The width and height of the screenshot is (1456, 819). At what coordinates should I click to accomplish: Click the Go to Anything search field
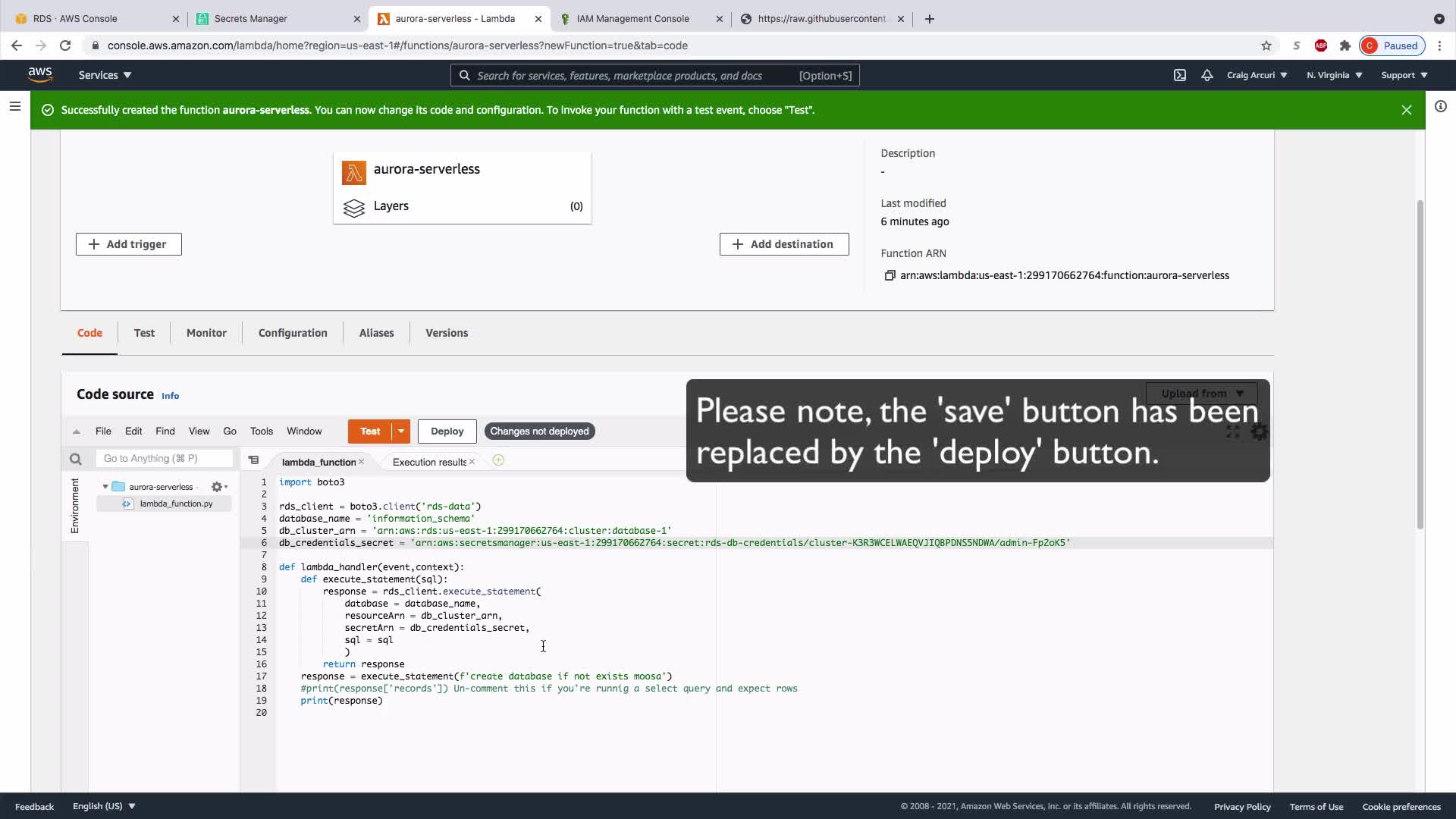[x=164, y=458]
